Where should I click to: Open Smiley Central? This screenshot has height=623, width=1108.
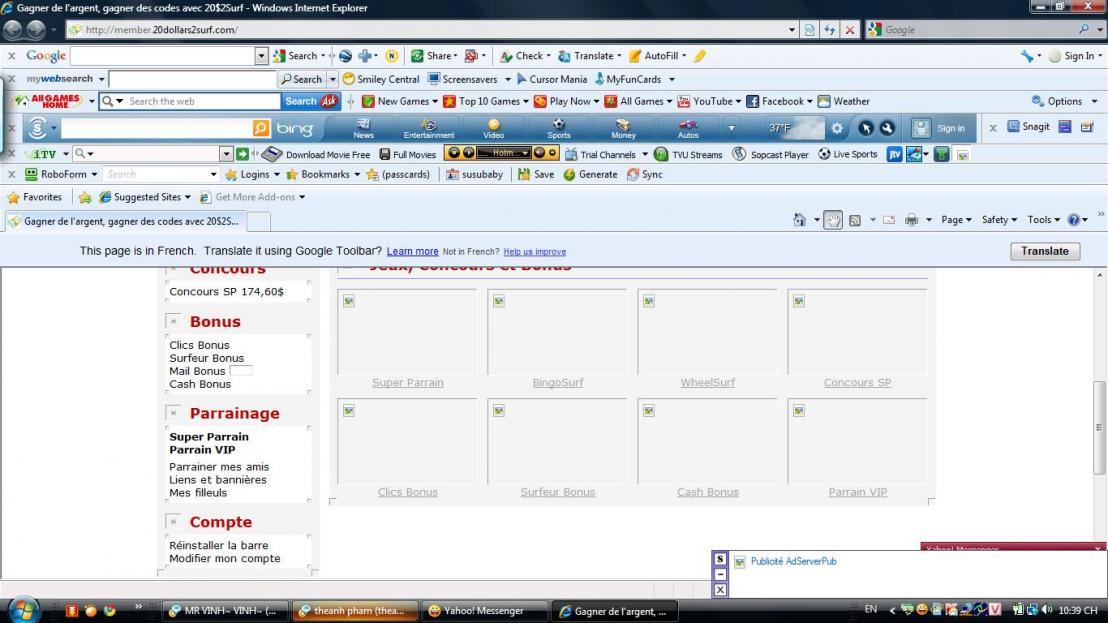381,79
